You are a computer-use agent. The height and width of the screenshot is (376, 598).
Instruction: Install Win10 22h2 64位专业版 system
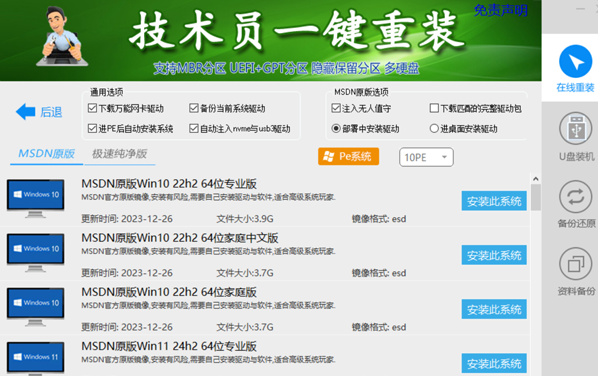(494, 201)
